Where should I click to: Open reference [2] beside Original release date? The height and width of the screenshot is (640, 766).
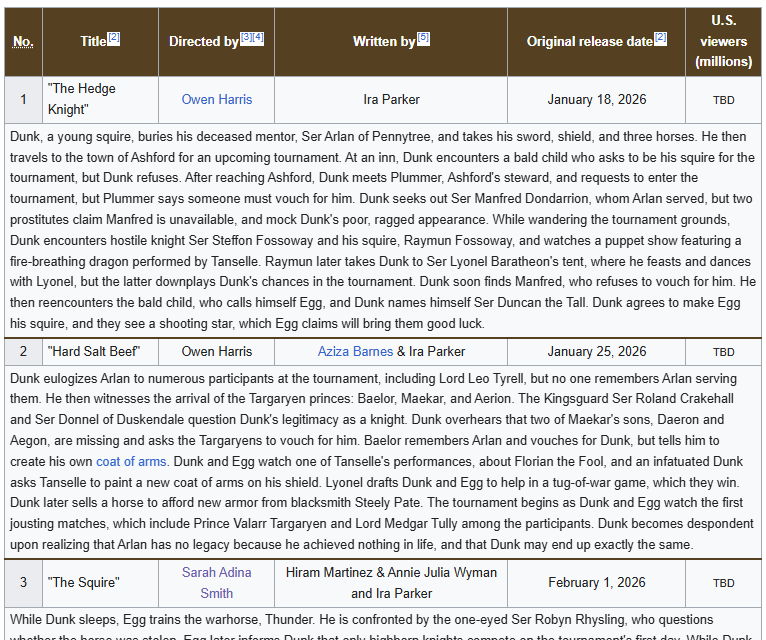click(x=660, y=38)
